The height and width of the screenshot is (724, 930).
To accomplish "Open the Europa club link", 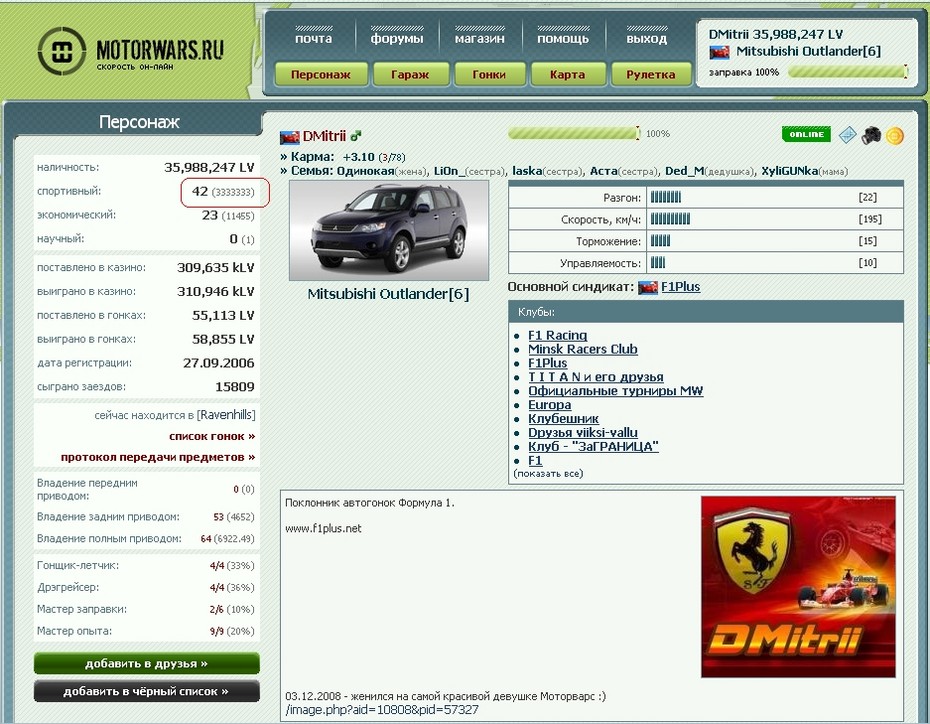I will pos(550,405).
